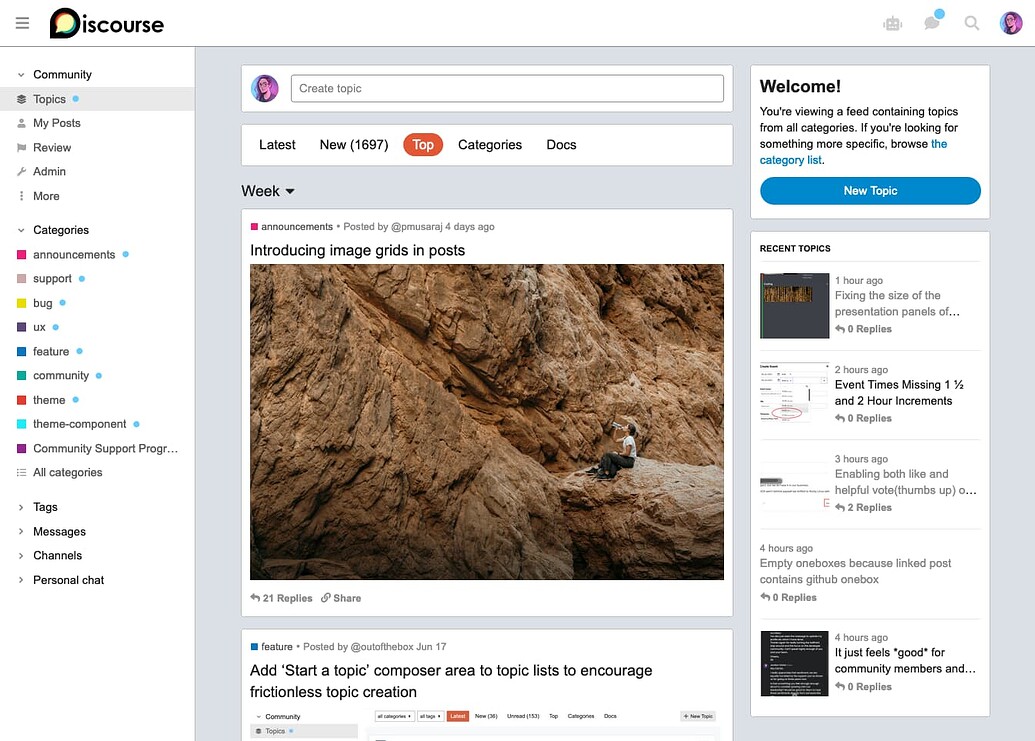Open Admin wrench item in sidebar
Screen dimensions: 1035x741
coord(49,172)
